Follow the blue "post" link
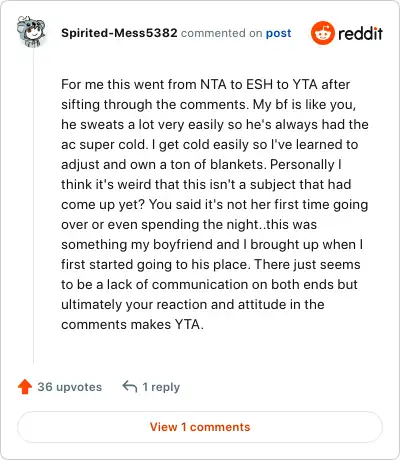This screenshot has height=460, width=400. tap(278, 33)
